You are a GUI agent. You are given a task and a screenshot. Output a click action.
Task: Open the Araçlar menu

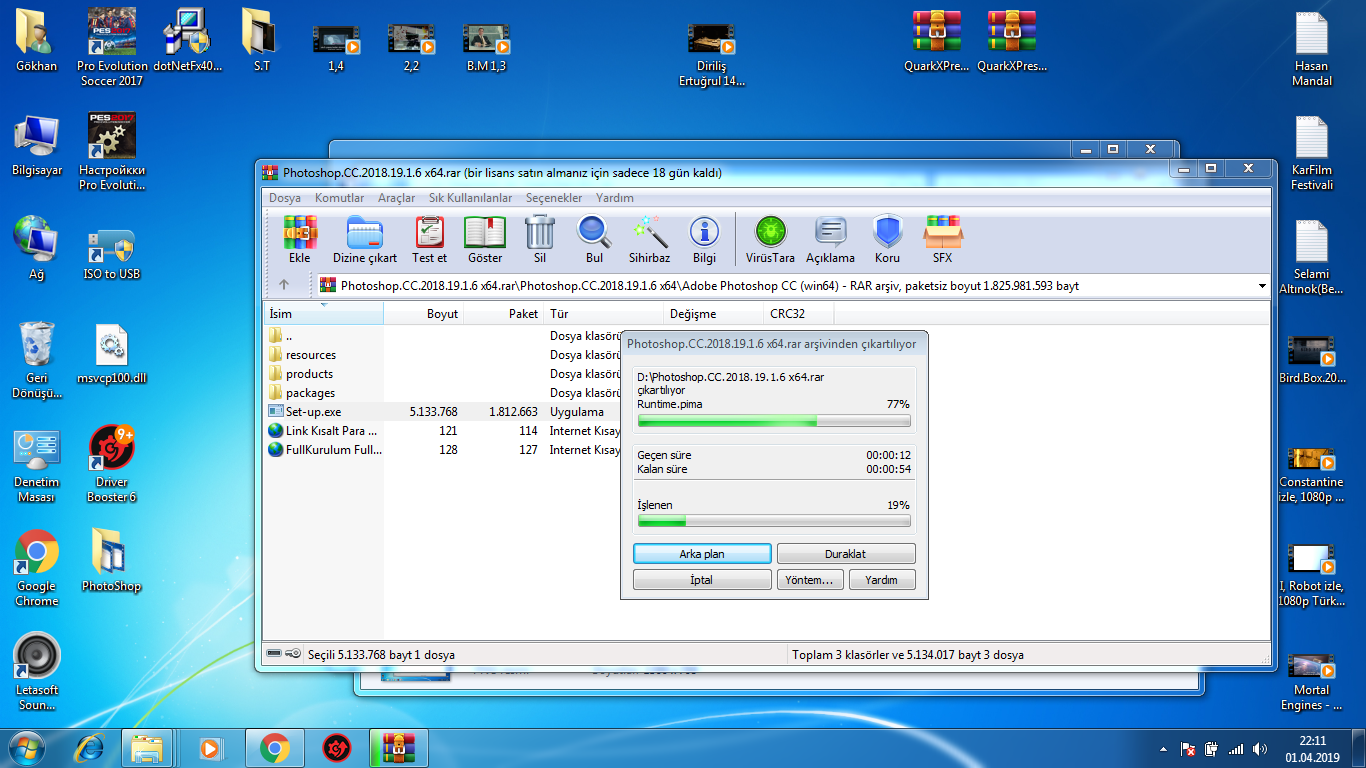(x=396, y=198)
